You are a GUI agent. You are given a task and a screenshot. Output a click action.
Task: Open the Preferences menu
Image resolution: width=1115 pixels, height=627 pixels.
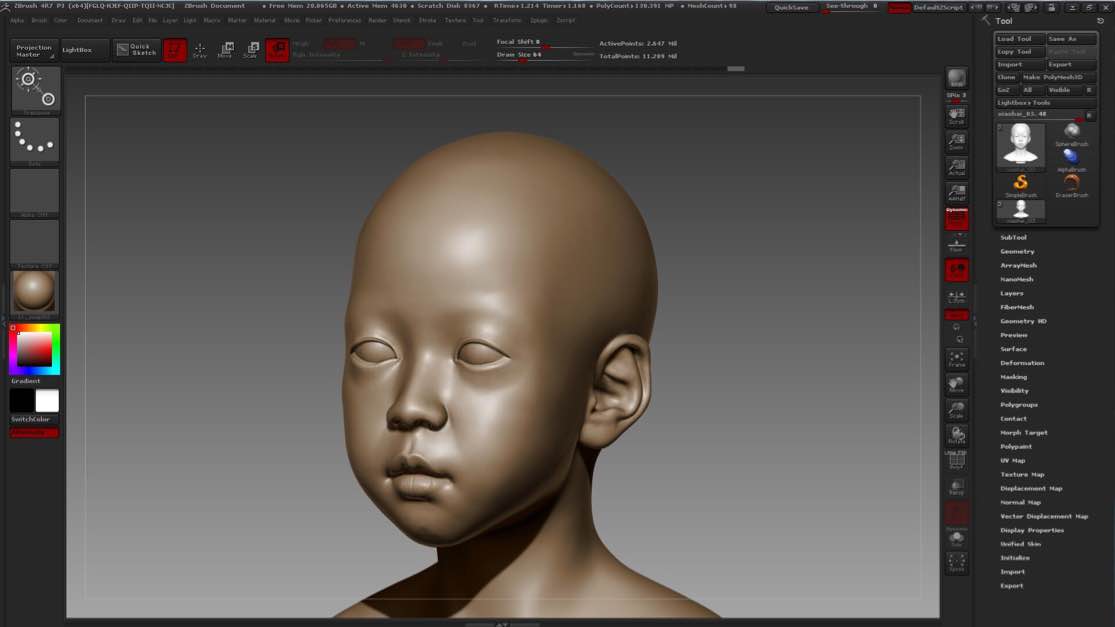click(x=345, y=20)
